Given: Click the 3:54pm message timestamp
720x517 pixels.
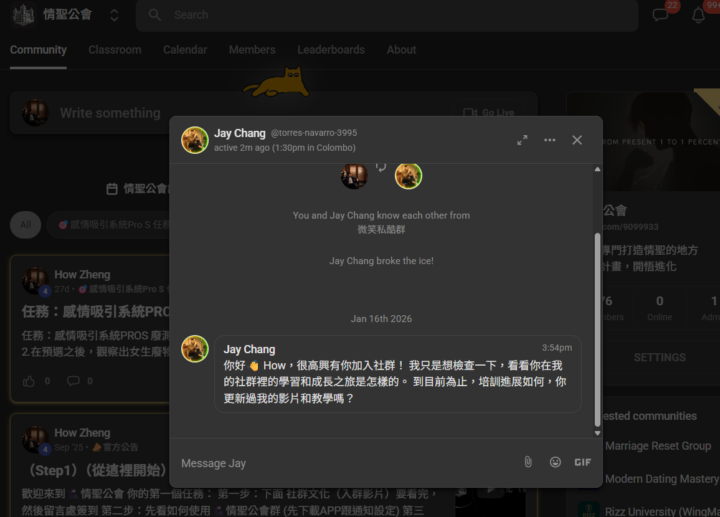Looking at the screenshot, I should (x=557, y=348).
